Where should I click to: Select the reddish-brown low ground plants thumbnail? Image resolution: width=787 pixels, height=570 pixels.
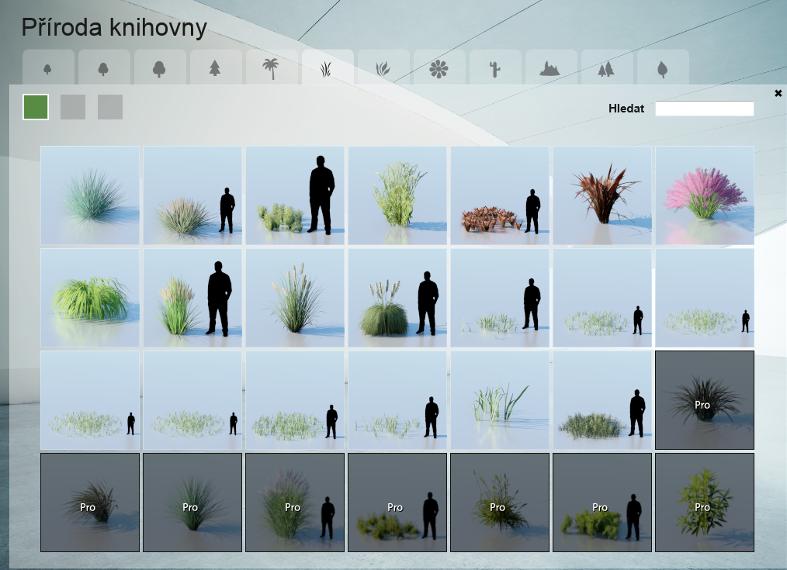[499, 195]
